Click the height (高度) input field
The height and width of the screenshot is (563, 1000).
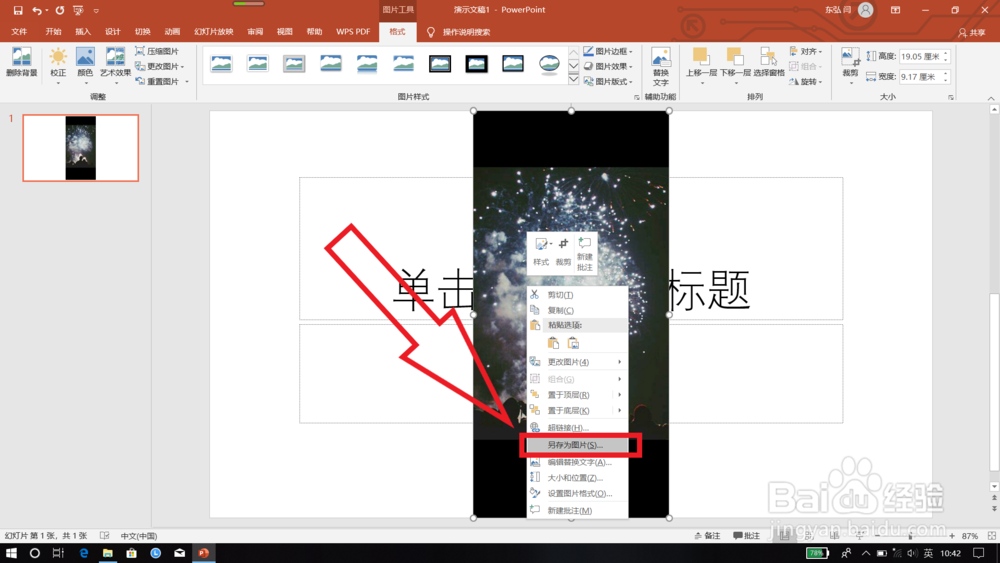coord(920,56)
